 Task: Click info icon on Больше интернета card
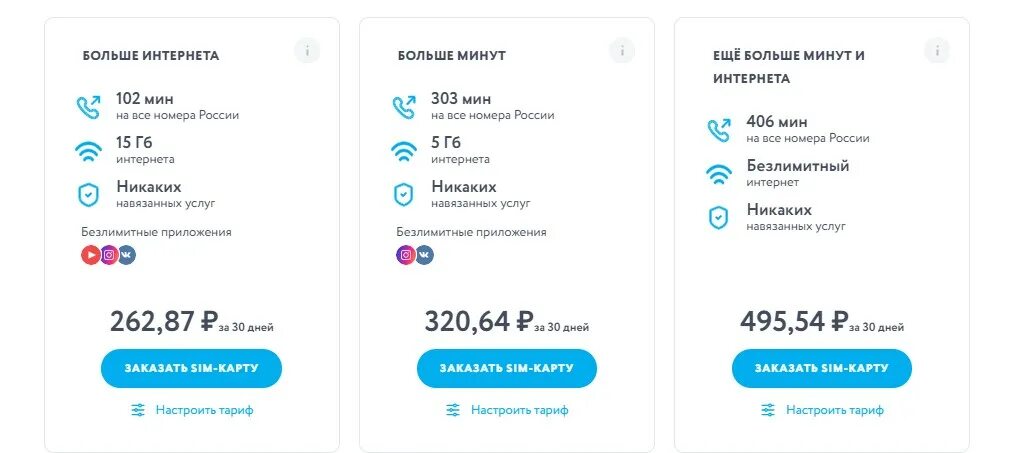[x=307, y=51]
